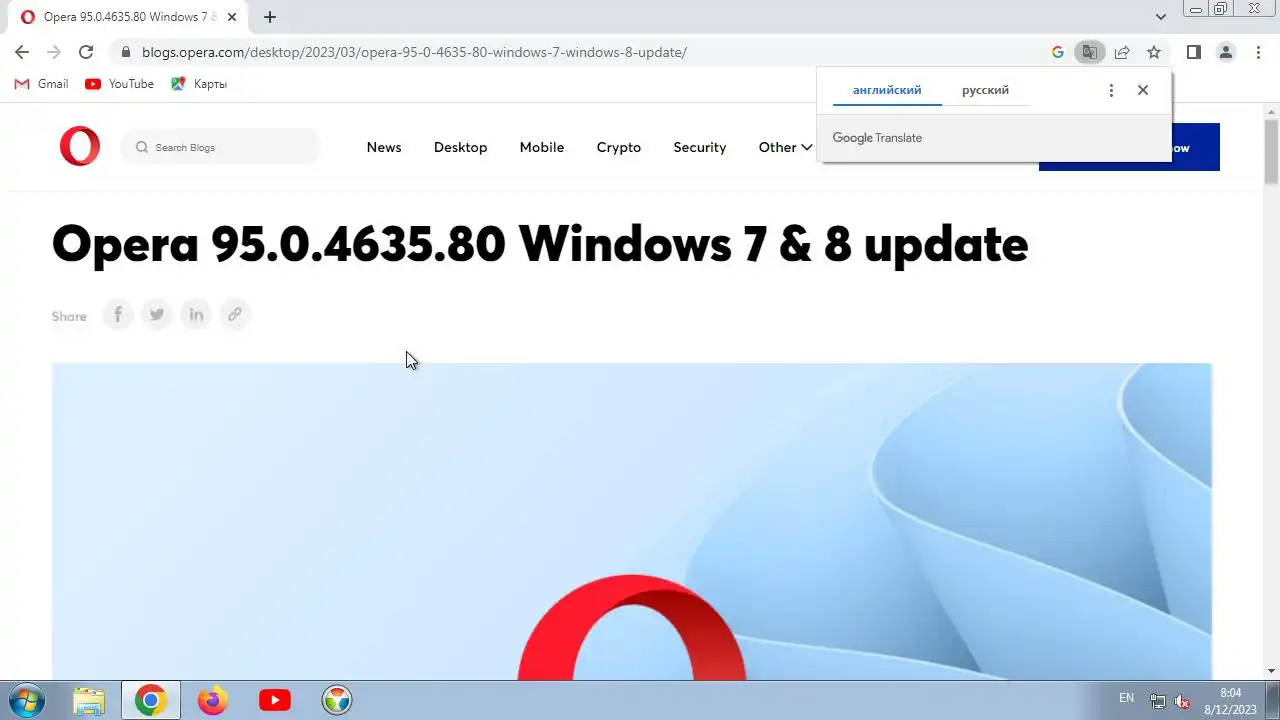
Task: Reload the page with the refresh icon
Action: coord(86,52)
